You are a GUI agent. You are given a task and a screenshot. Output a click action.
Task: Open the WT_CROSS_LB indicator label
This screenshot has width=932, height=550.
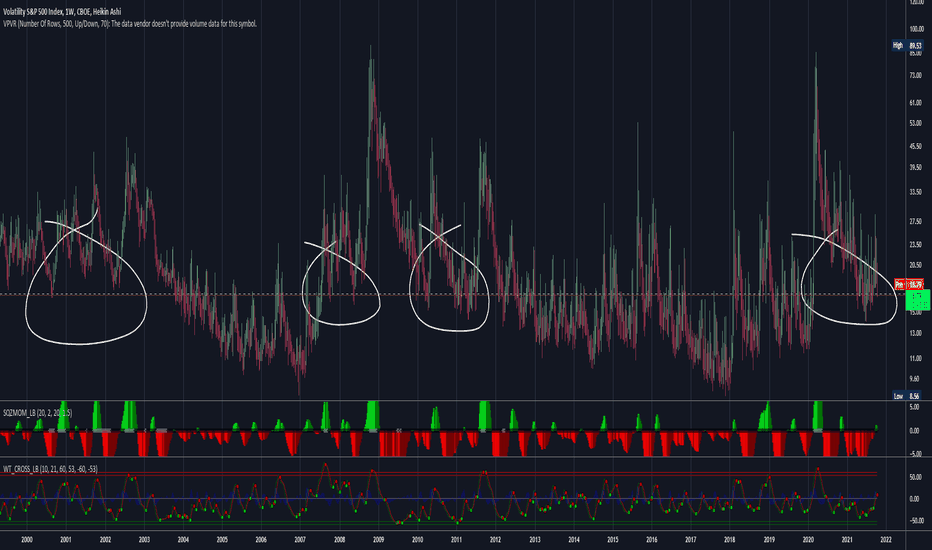tap(51, 469)
